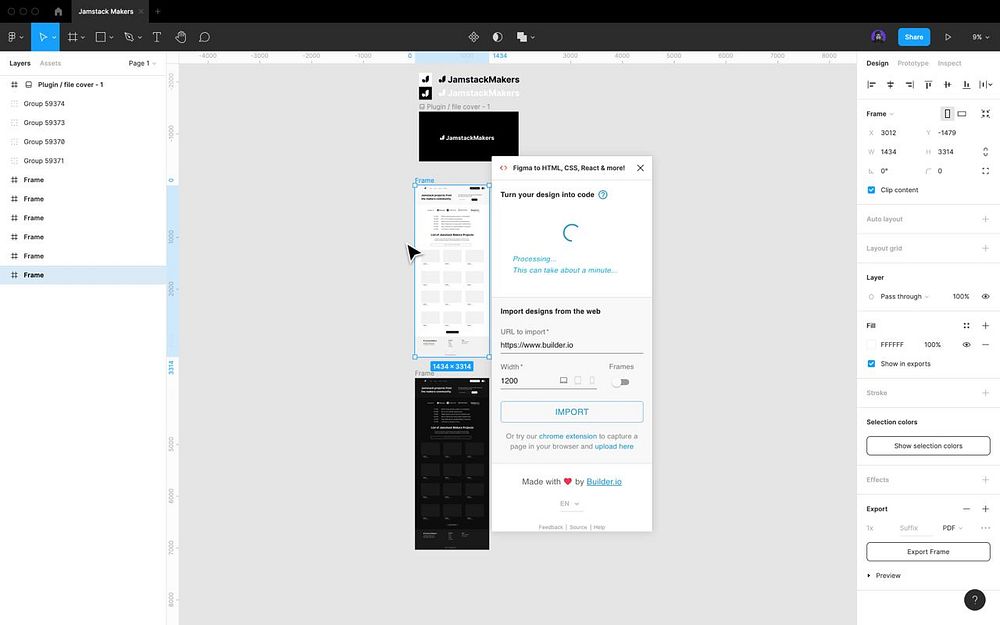1000x625 pixels.
Task: Click the FFFFFF fill color swatch
Action: [x=871, y=344]
